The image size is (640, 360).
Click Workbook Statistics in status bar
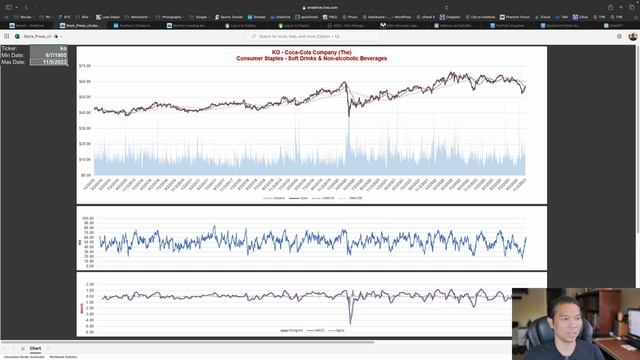(x=63, y=357)
